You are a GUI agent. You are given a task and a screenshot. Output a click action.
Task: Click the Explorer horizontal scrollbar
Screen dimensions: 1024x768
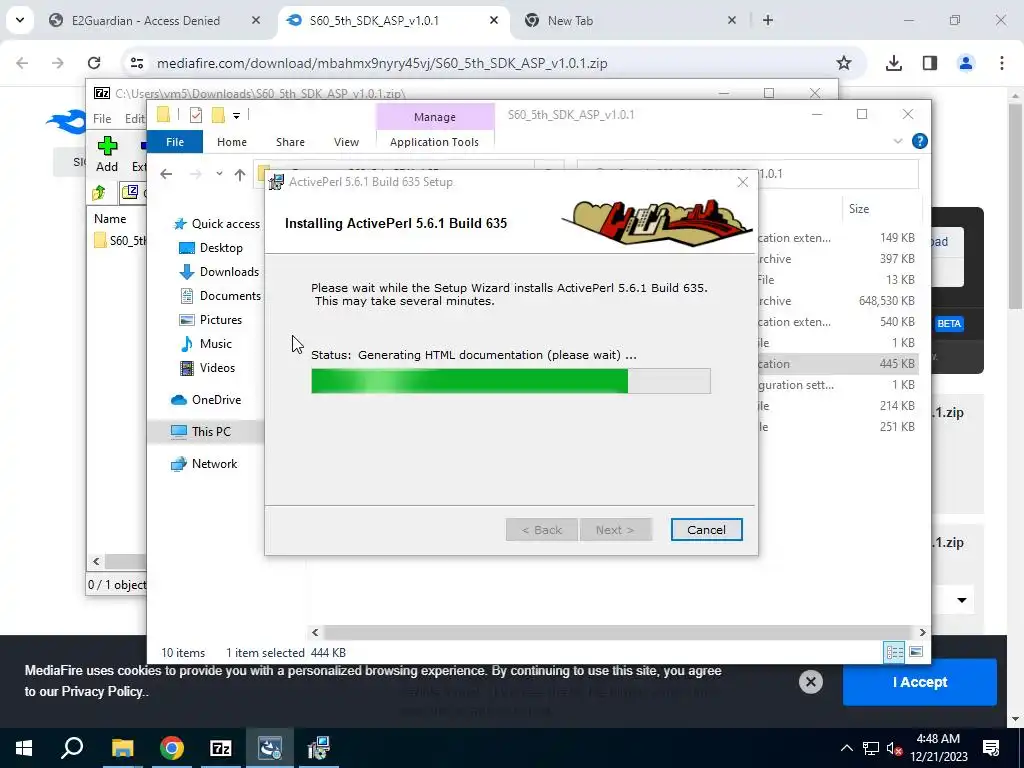point(618,632)
